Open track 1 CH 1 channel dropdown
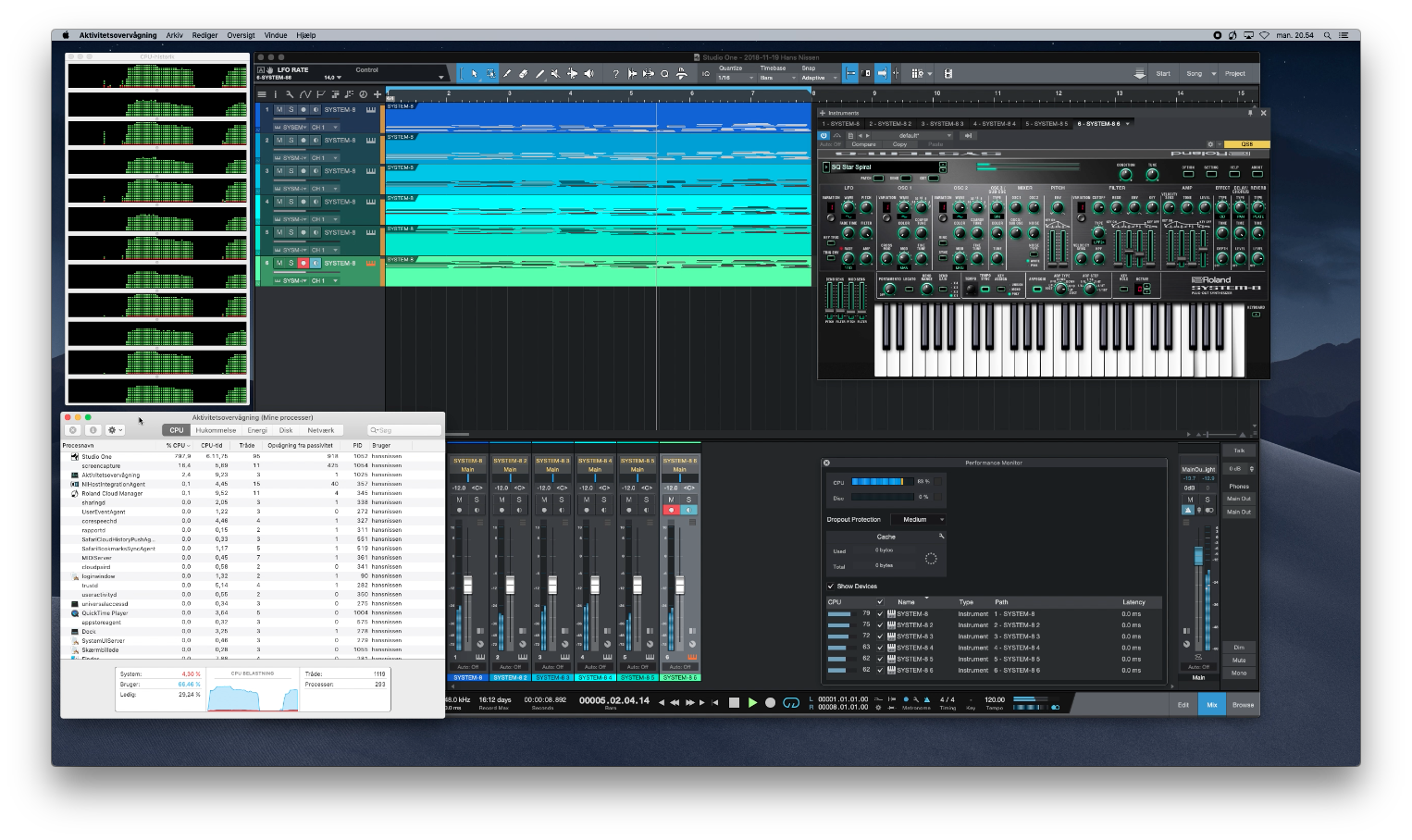Viewport: 1412px width, 840px height. tap(325, 128)
